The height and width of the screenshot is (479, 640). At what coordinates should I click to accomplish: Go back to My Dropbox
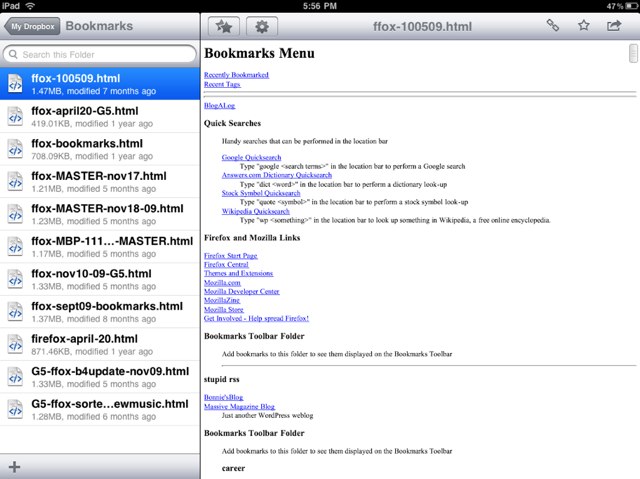(32, 27)
